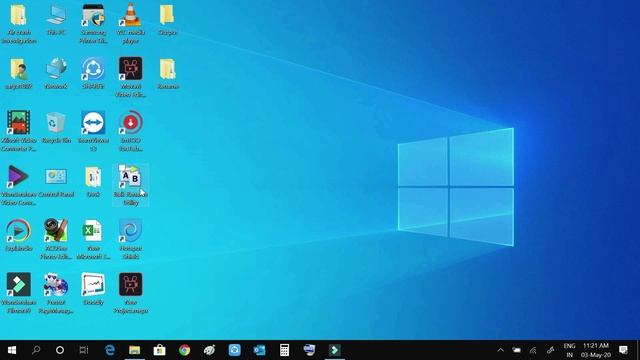
Task: Launch Movavi Video Editor shortcut
Action: [x=131, y=78]
